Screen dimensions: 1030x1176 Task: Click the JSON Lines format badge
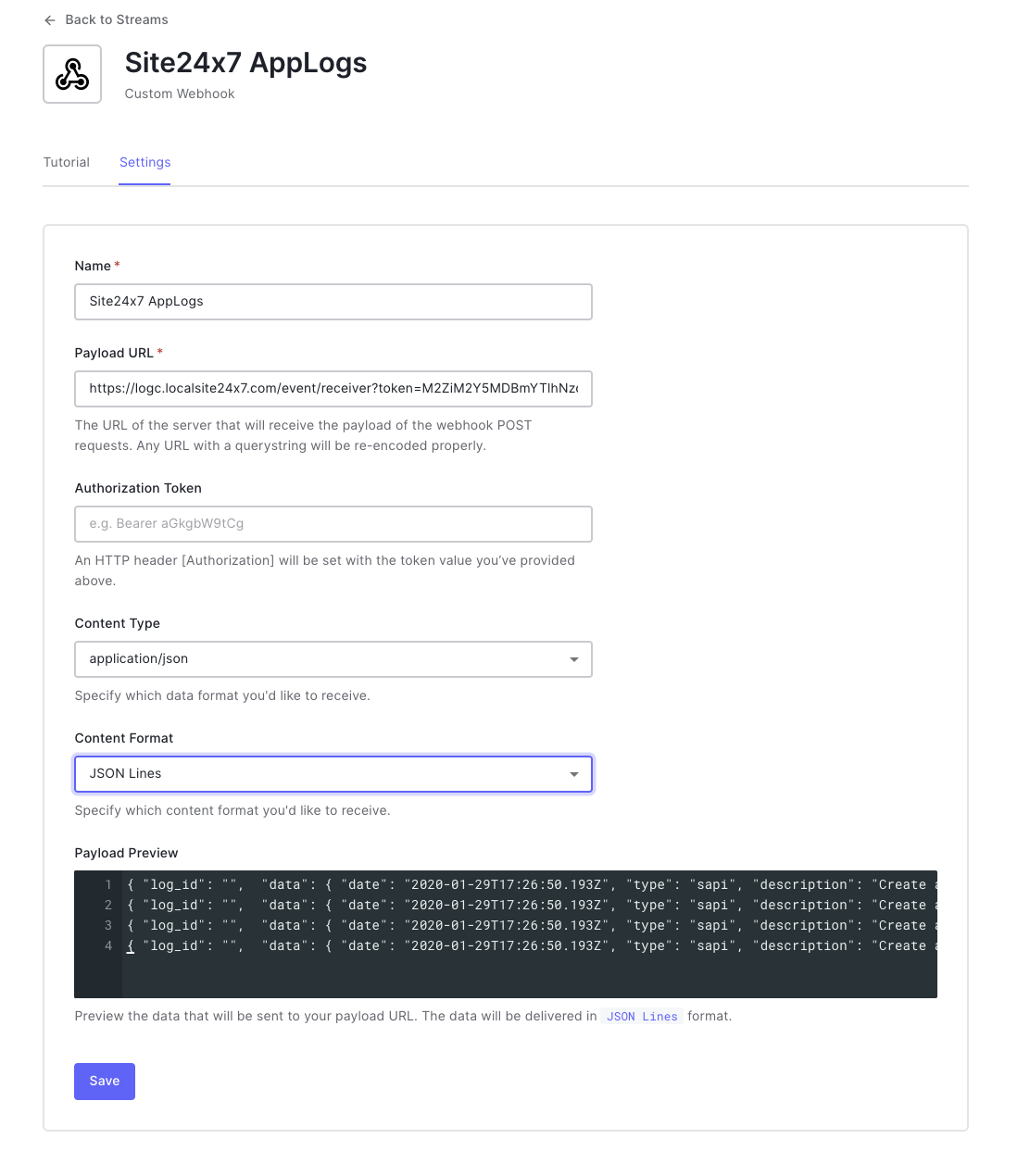[641, 1016]
